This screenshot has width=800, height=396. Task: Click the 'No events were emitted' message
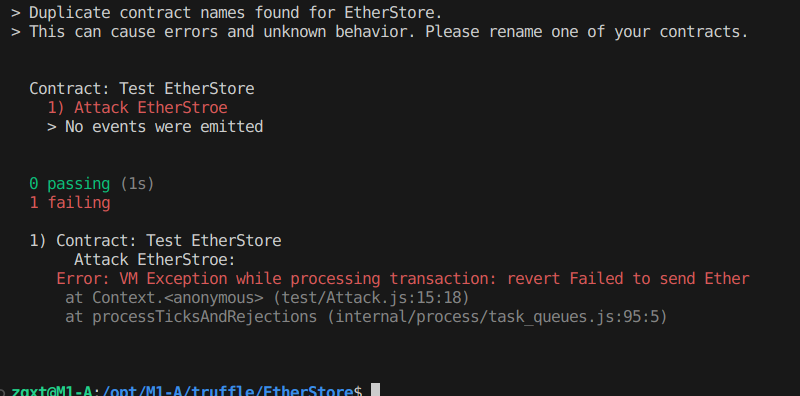[x=164, y=127]
